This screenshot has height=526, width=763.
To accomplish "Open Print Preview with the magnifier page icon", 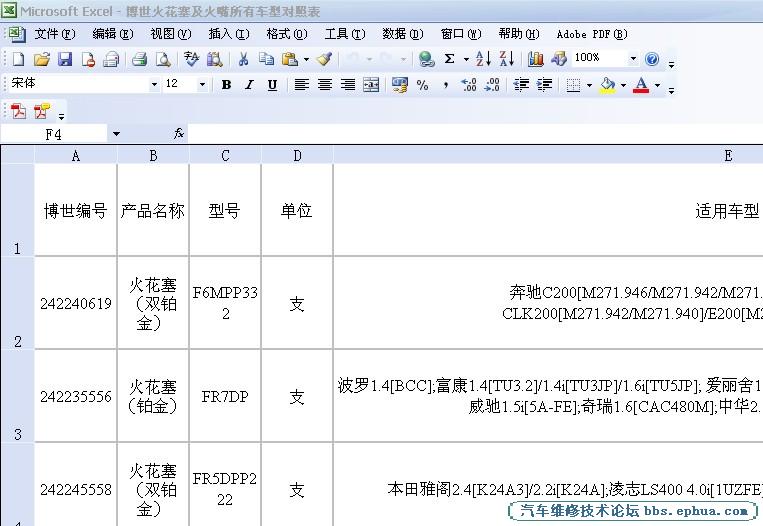I will (163, 59).
